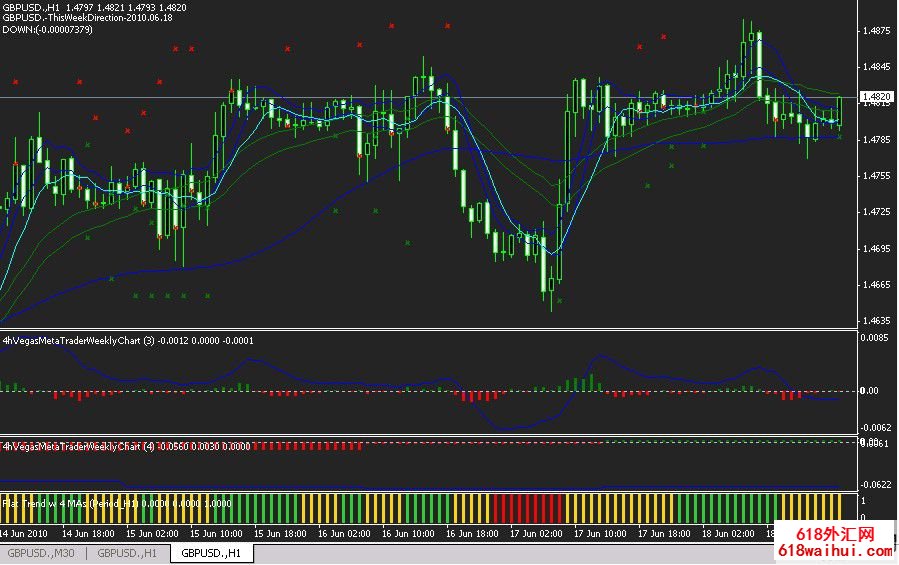Click the 17 Jun 02:00 time label
Image resolution: width=899 pixels, height=565 pixels.
[x=536, y=533]
